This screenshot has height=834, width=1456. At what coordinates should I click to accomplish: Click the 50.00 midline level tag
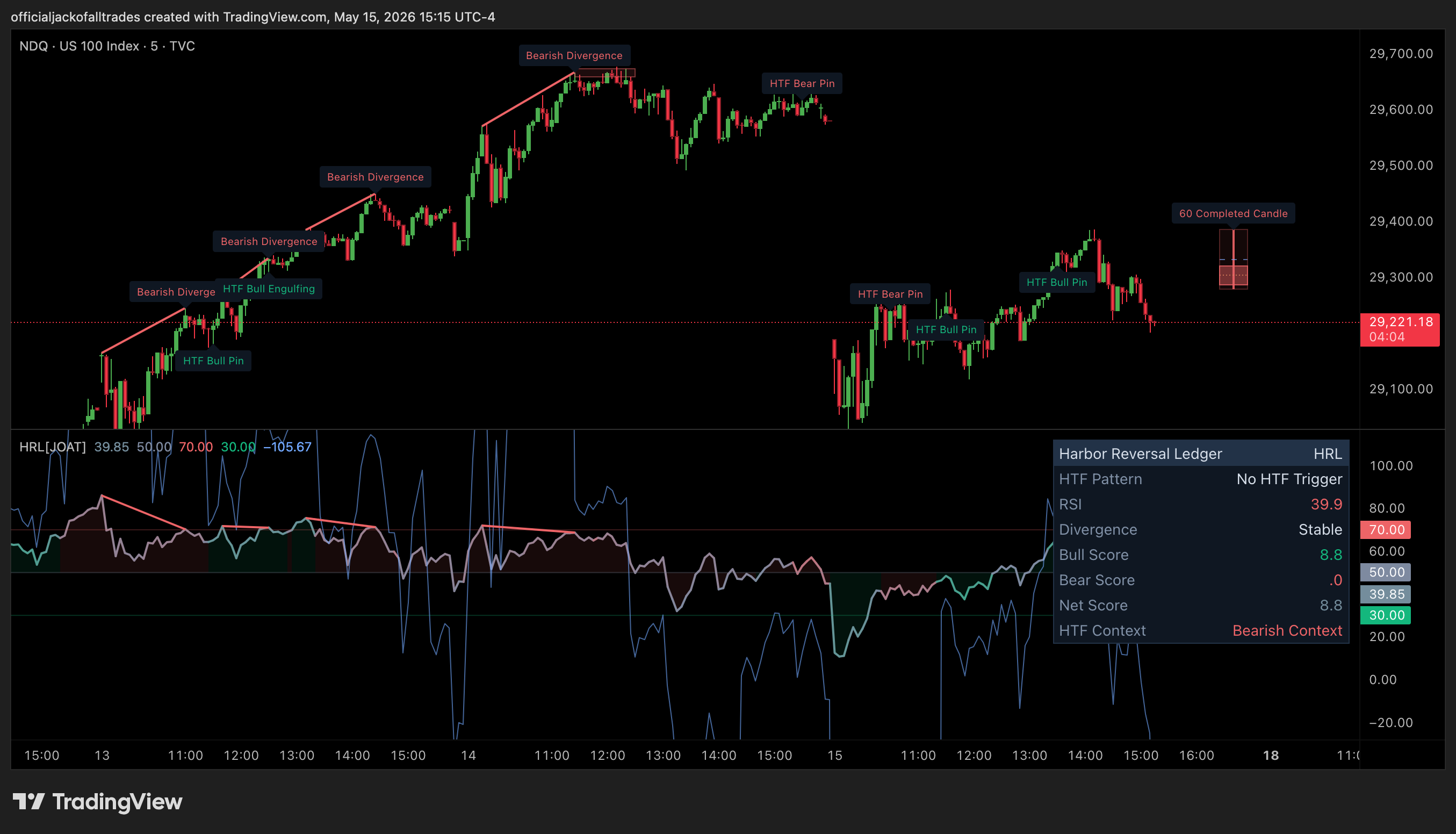[1386, 572]
